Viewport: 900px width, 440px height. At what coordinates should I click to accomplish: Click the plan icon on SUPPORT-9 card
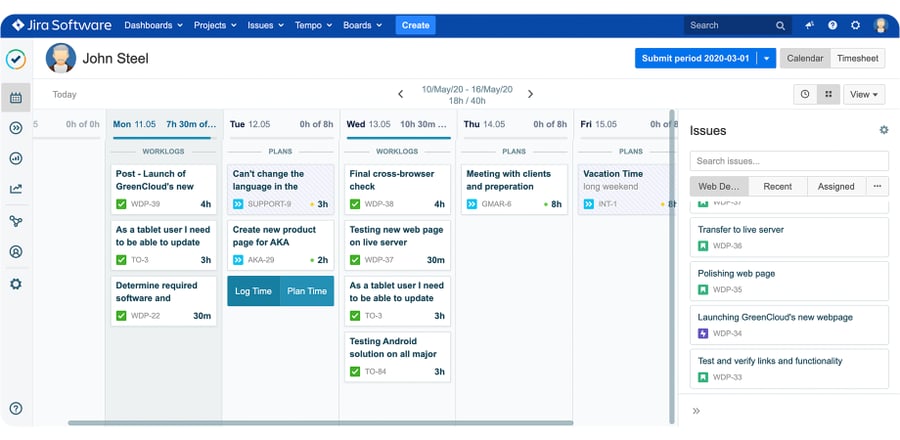click(238, 204)
